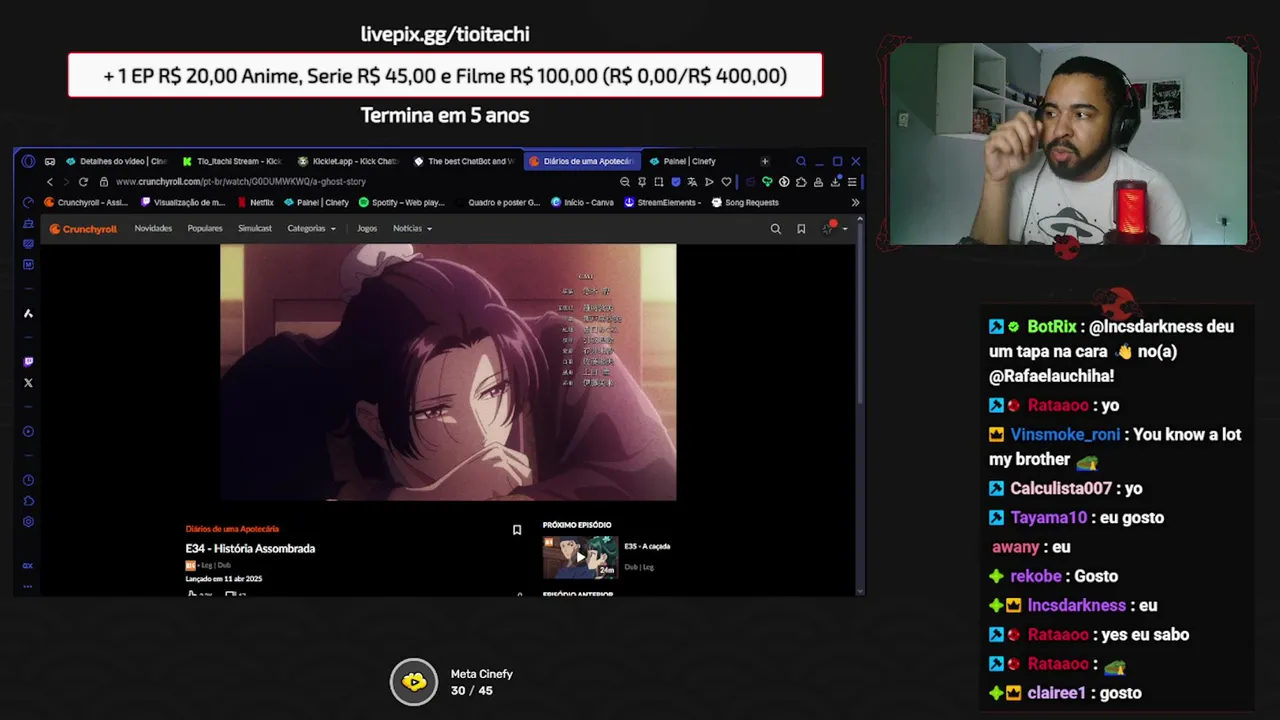Screen dimensions: 1280x720
Task: Open the Opera GX main menu logo
Action: coord(28,161)
